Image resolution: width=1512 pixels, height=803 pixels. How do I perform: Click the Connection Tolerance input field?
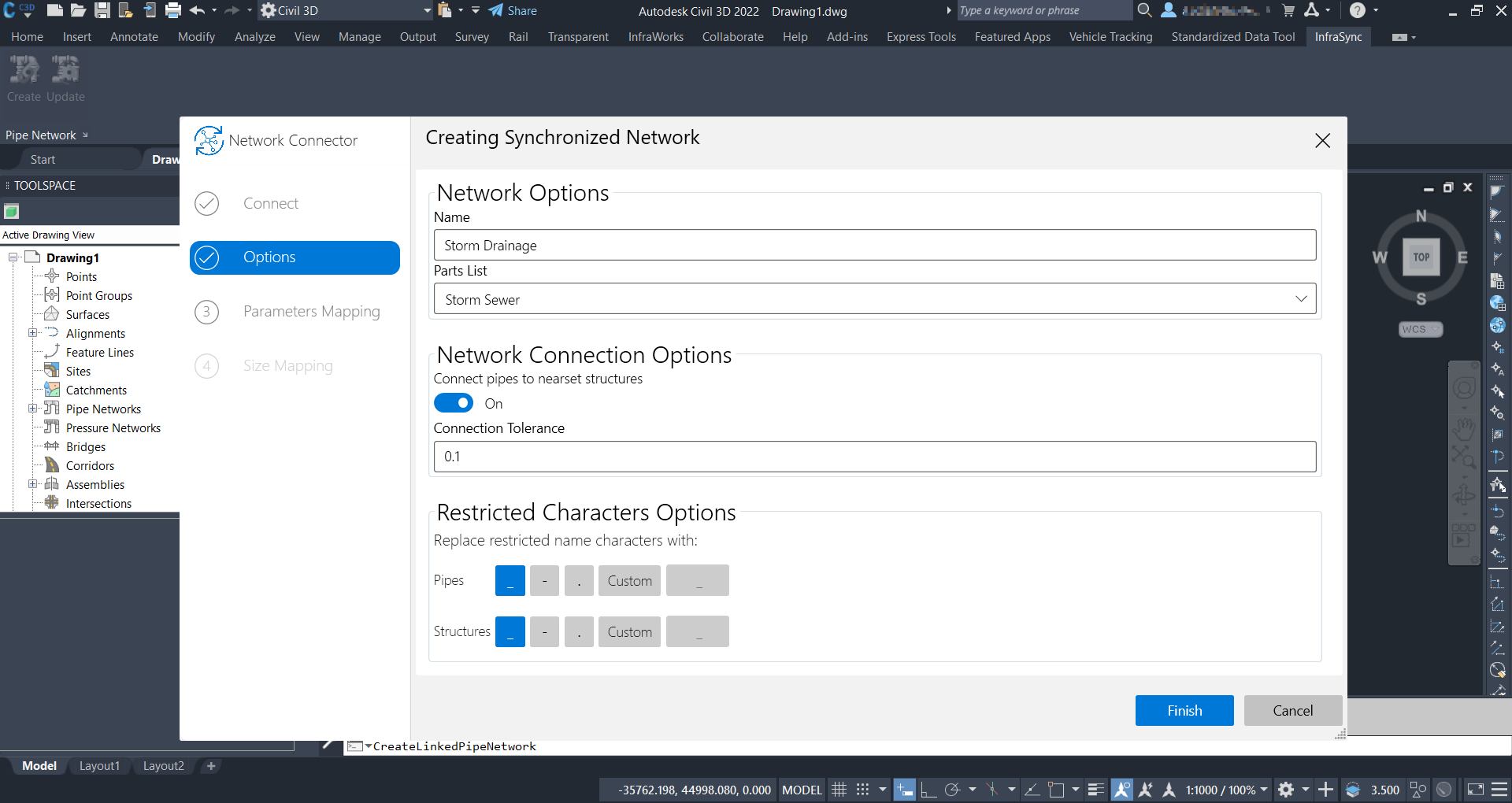tap(874, 457)
